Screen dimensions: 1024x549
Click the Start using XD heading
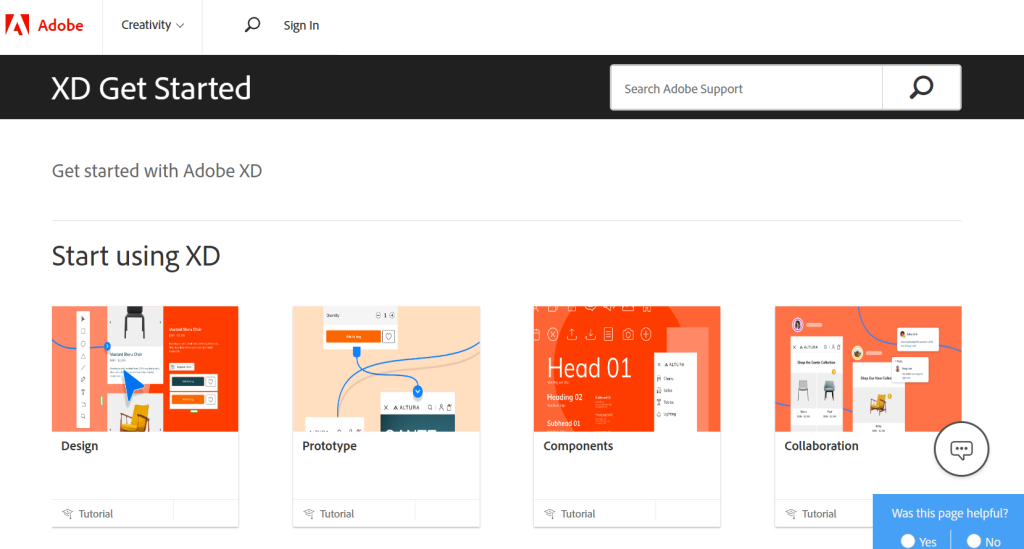click(136, 256)
